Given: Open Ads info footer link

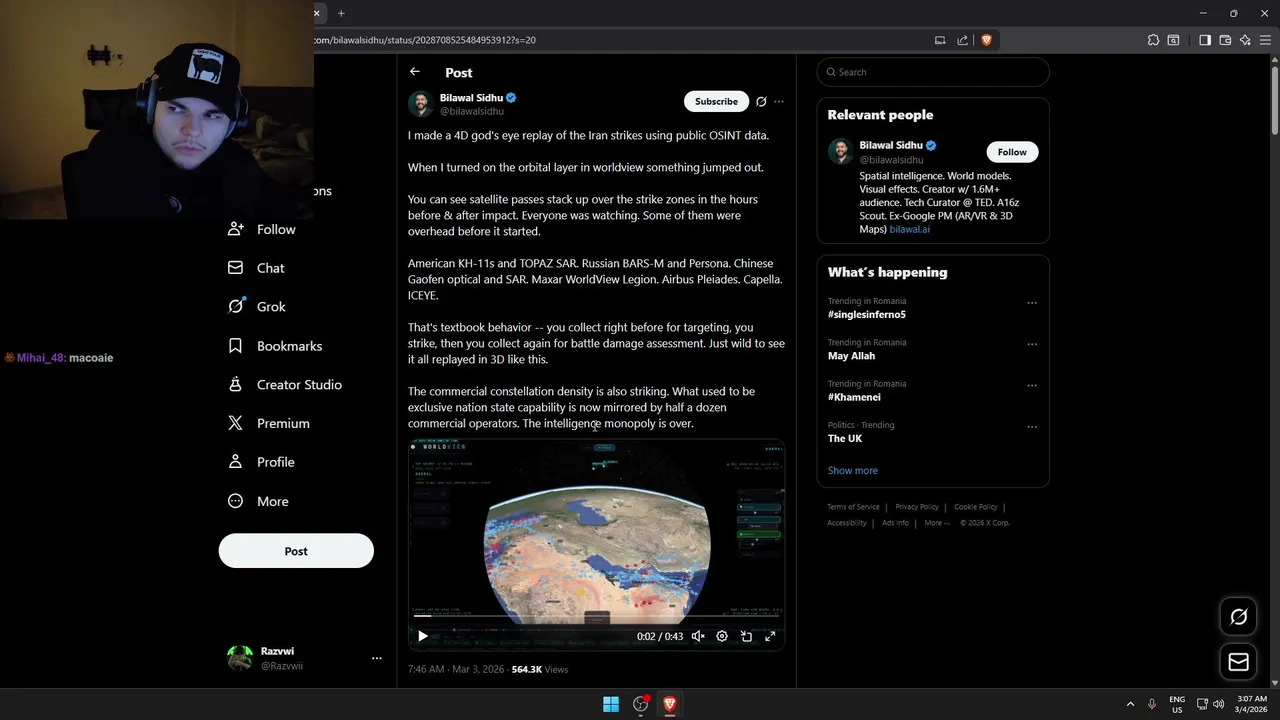Looking at the screenshot, I should 895,523.
